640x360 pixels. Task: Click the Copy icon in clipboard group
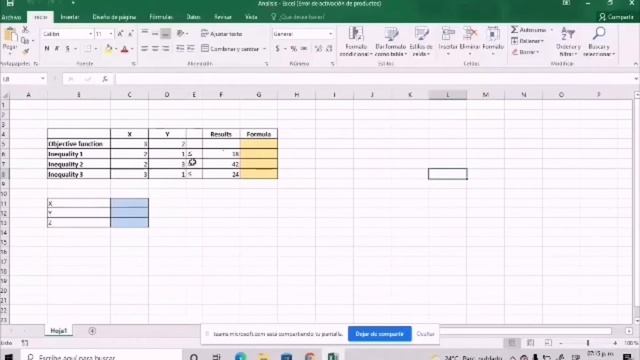tap(25, 40)
